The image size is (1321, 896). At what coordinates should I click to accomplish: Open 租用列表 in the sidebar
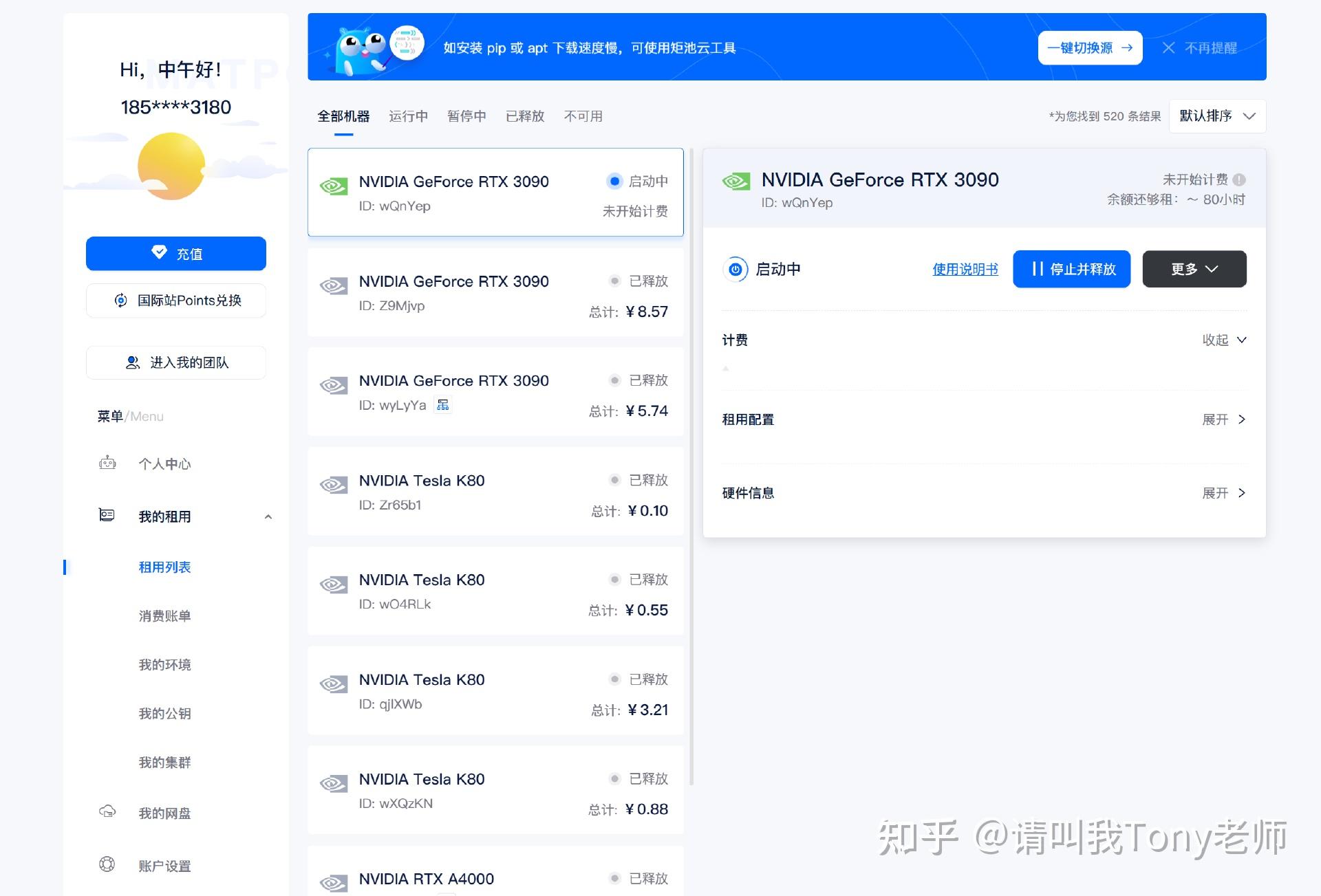pos(164,567)
